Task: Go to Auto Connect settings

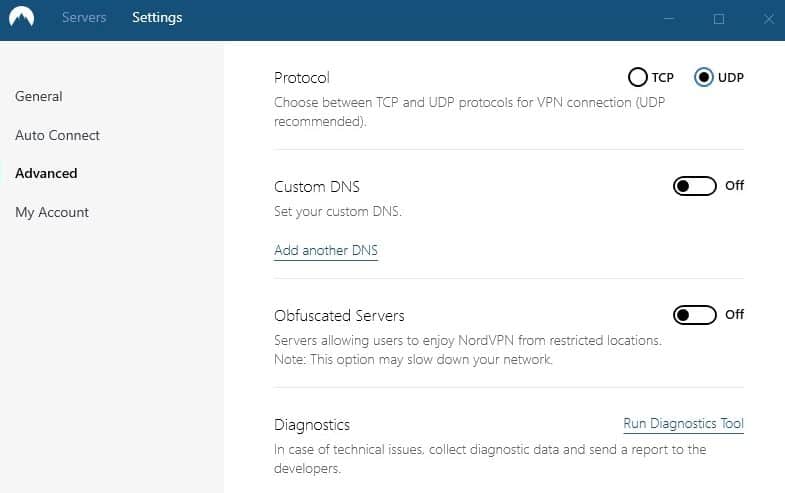Action: click(x=57, y=135)
